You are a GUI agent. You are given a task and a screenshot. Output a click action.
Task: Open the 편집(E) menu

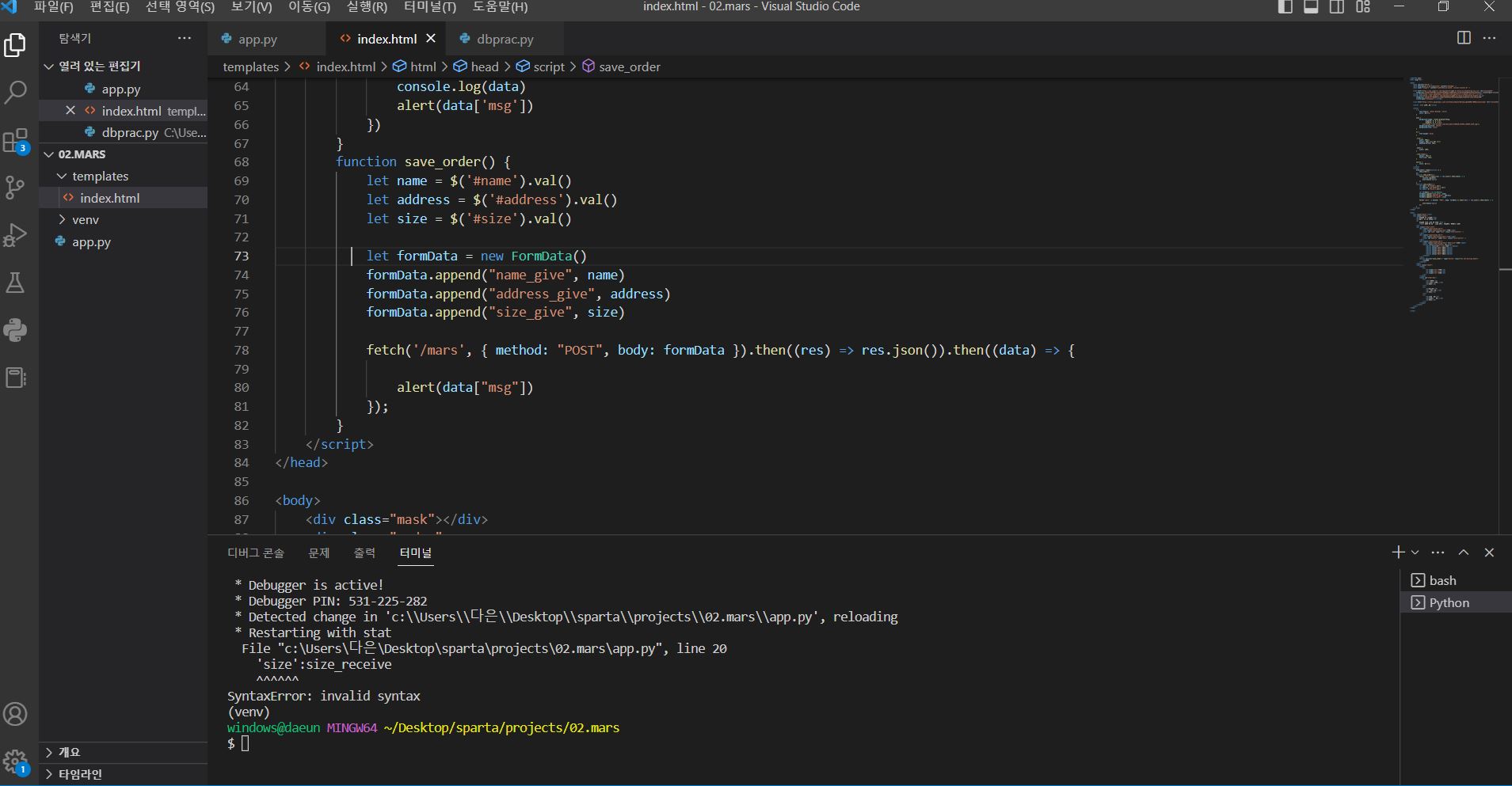[109, 7]
